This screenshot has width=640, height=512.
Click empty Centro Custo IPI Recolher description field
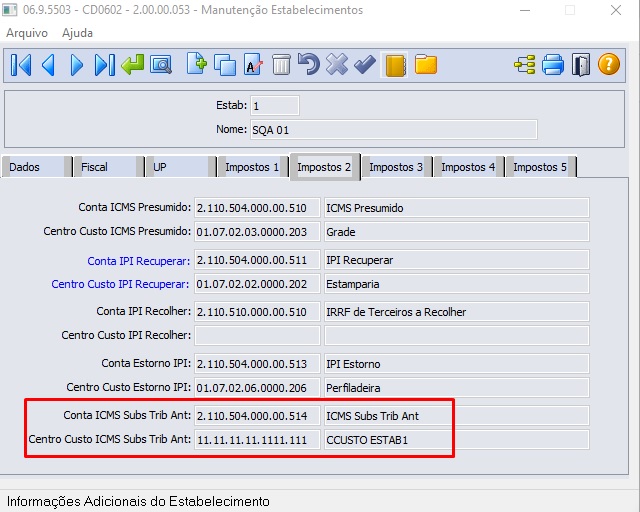(x=457, y=336)
